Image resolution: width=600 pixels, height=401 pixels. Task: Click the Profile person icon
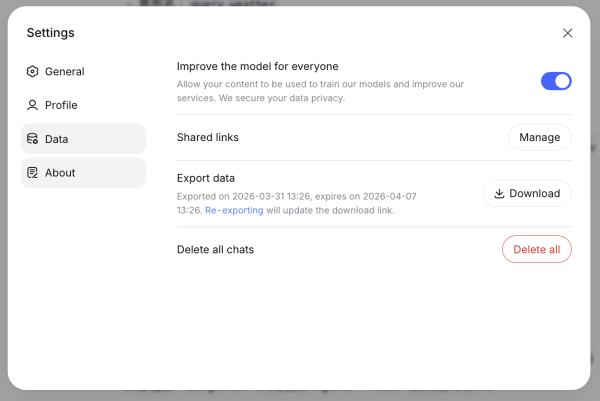[x=33, y=105]
